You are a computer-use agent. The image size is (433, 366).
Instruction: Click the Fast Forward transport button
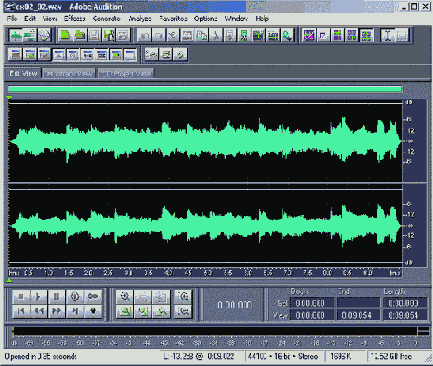[57, 311]
